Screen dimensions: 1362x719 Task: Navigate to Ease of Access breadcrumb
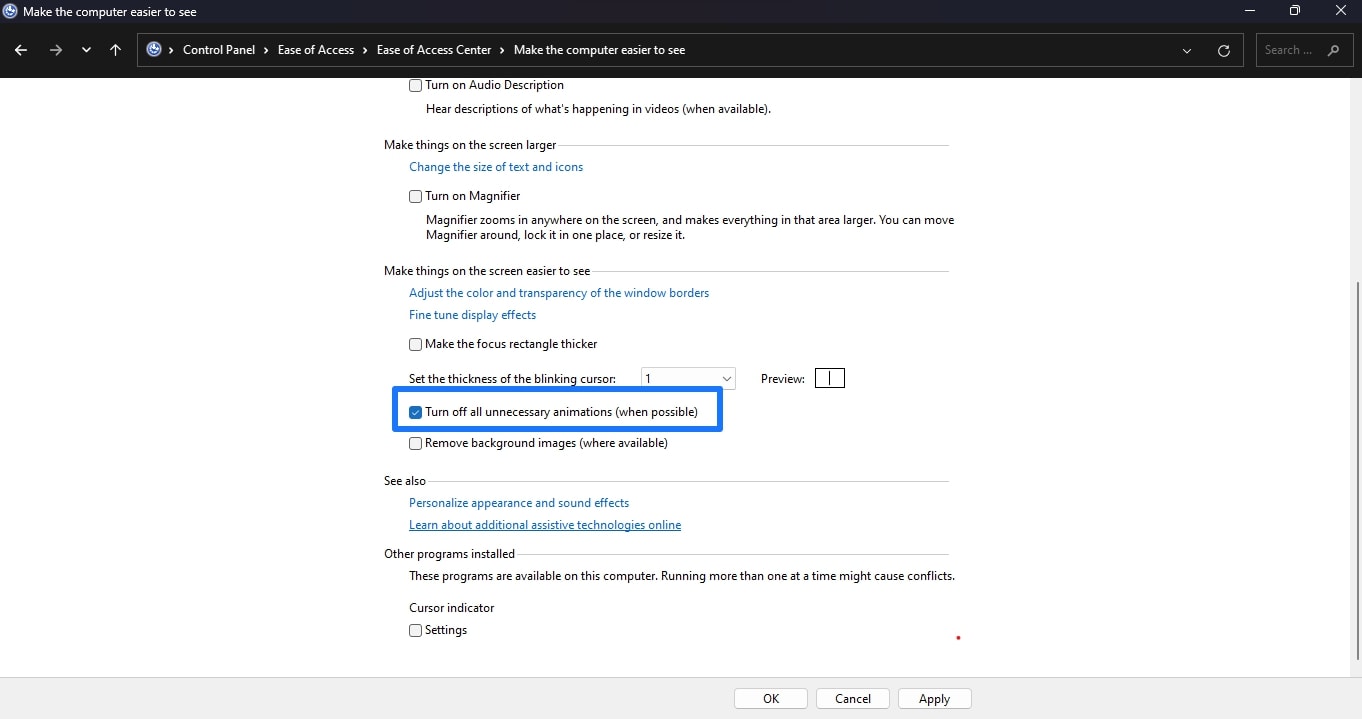pos(316,49)
